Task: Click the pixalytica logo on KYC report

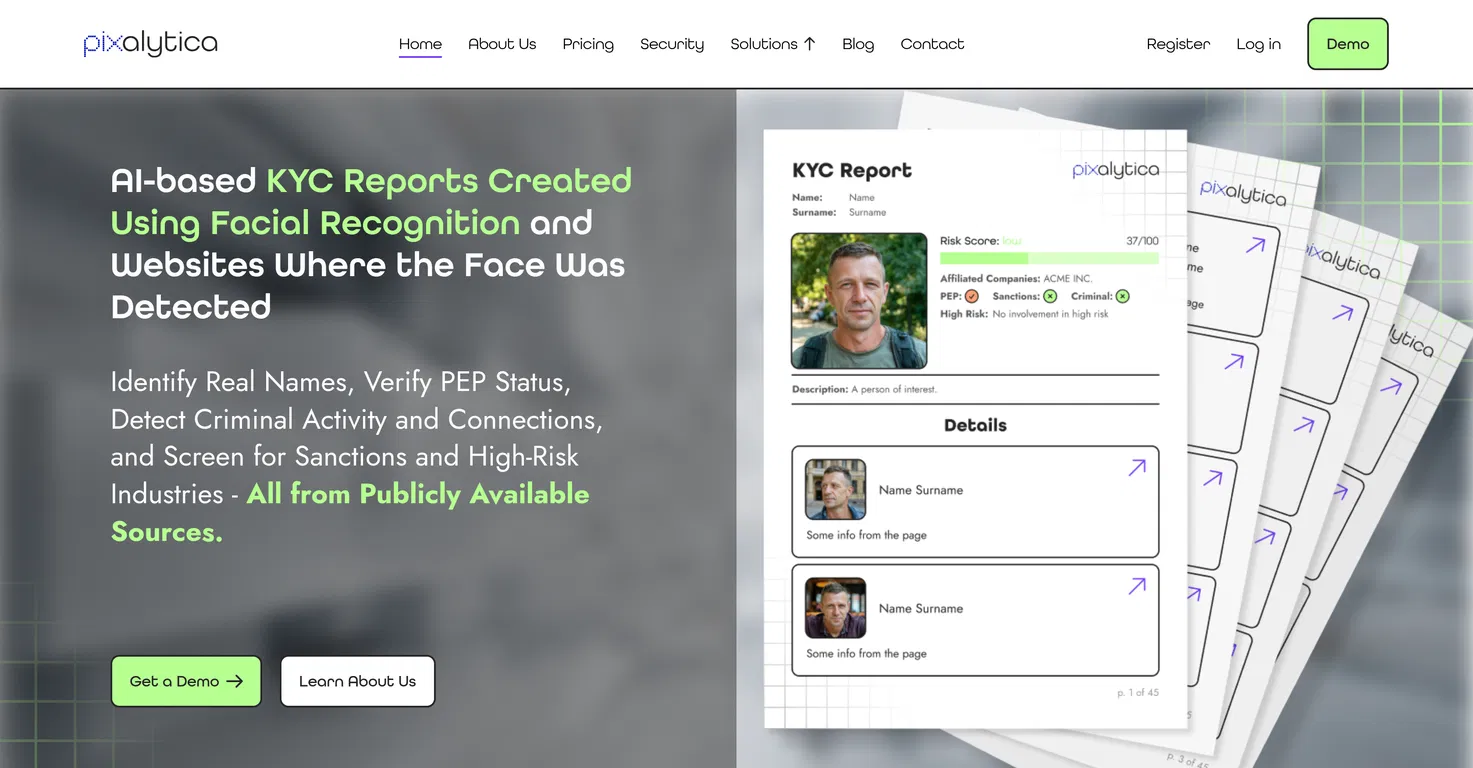Action: click(x=1115, y=169)
